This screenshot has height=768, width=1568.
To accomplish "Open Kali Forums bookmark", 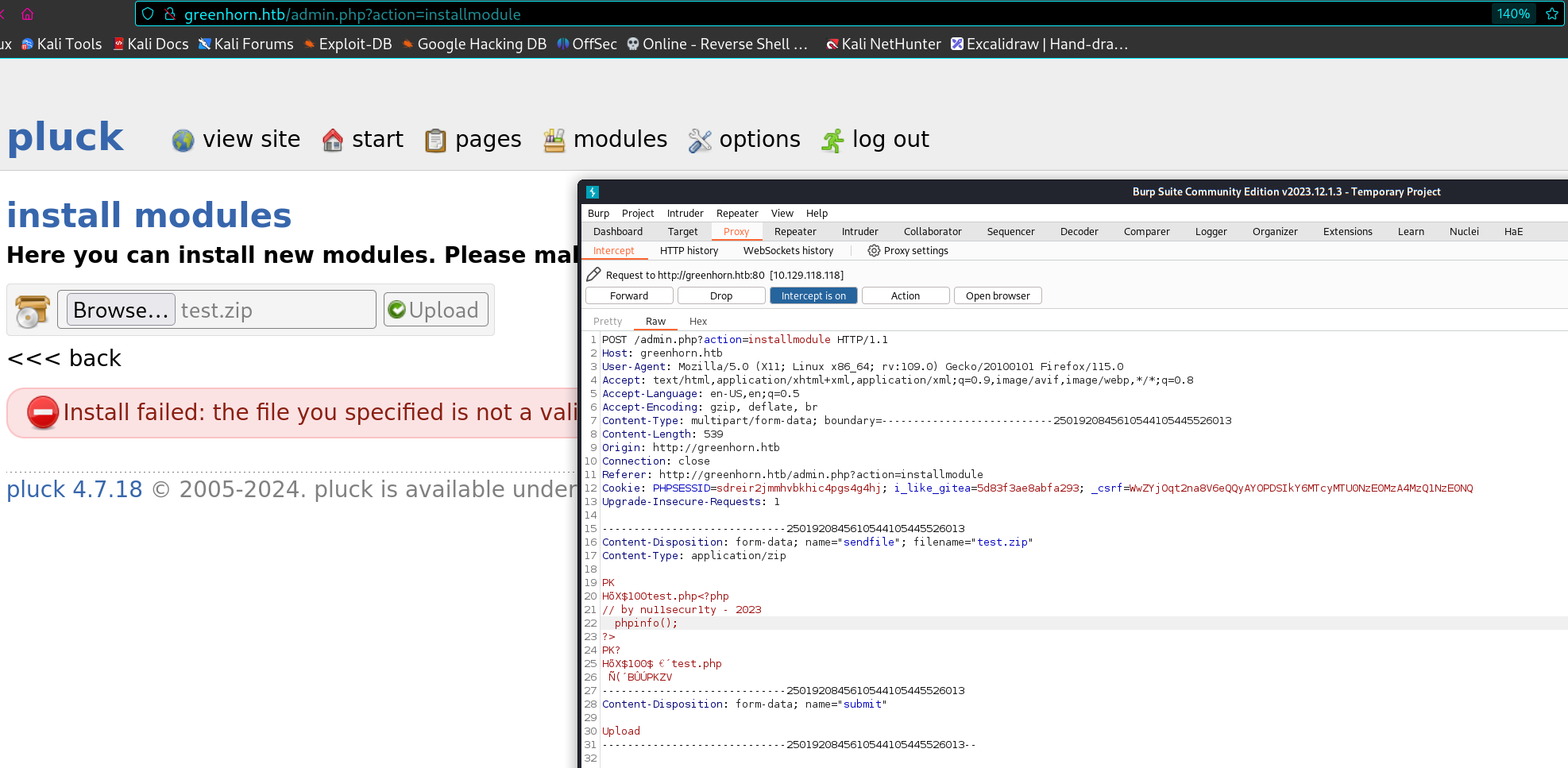I will click(246, 44).
